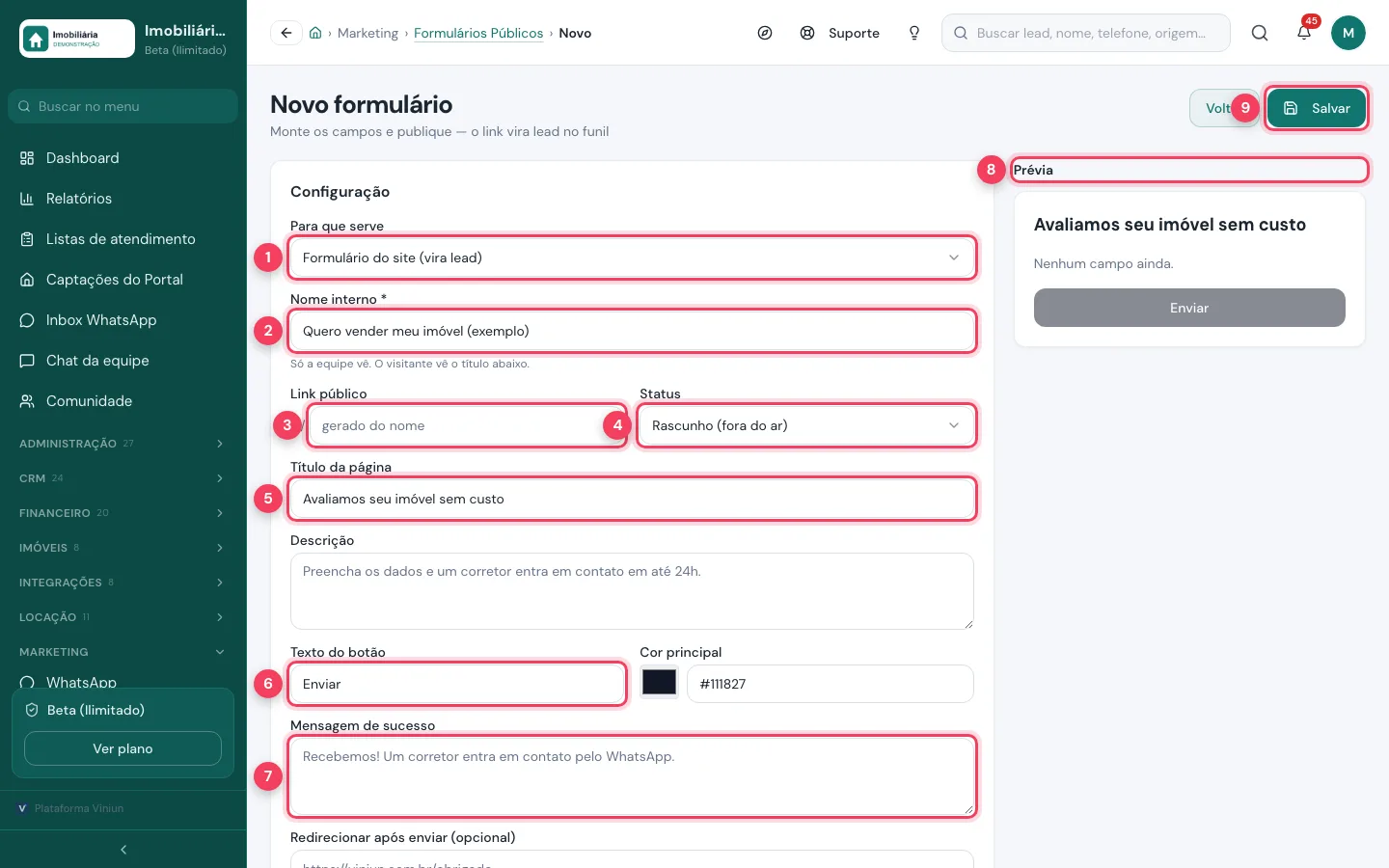Viewport: 1389px width, 868px height.
Task: Click the Mensagem de sucesso textarea
Action: 632,776
